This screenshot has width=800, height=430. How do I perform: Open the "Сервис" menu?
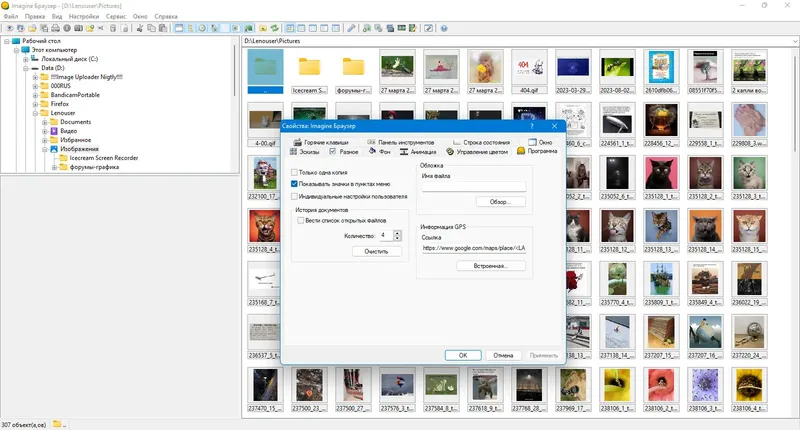point(116,16)
